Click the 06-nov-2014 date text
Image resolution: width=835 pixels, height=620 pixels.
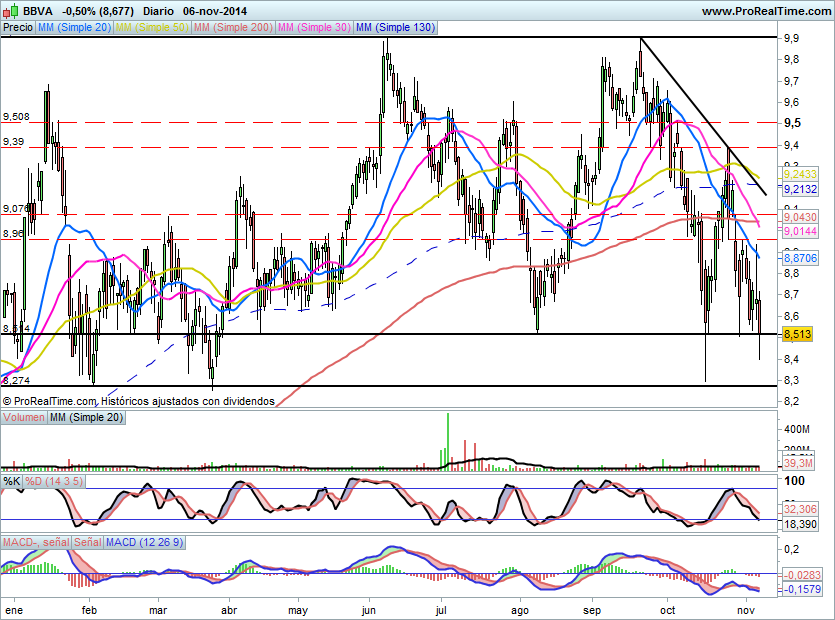click(215, 11)
